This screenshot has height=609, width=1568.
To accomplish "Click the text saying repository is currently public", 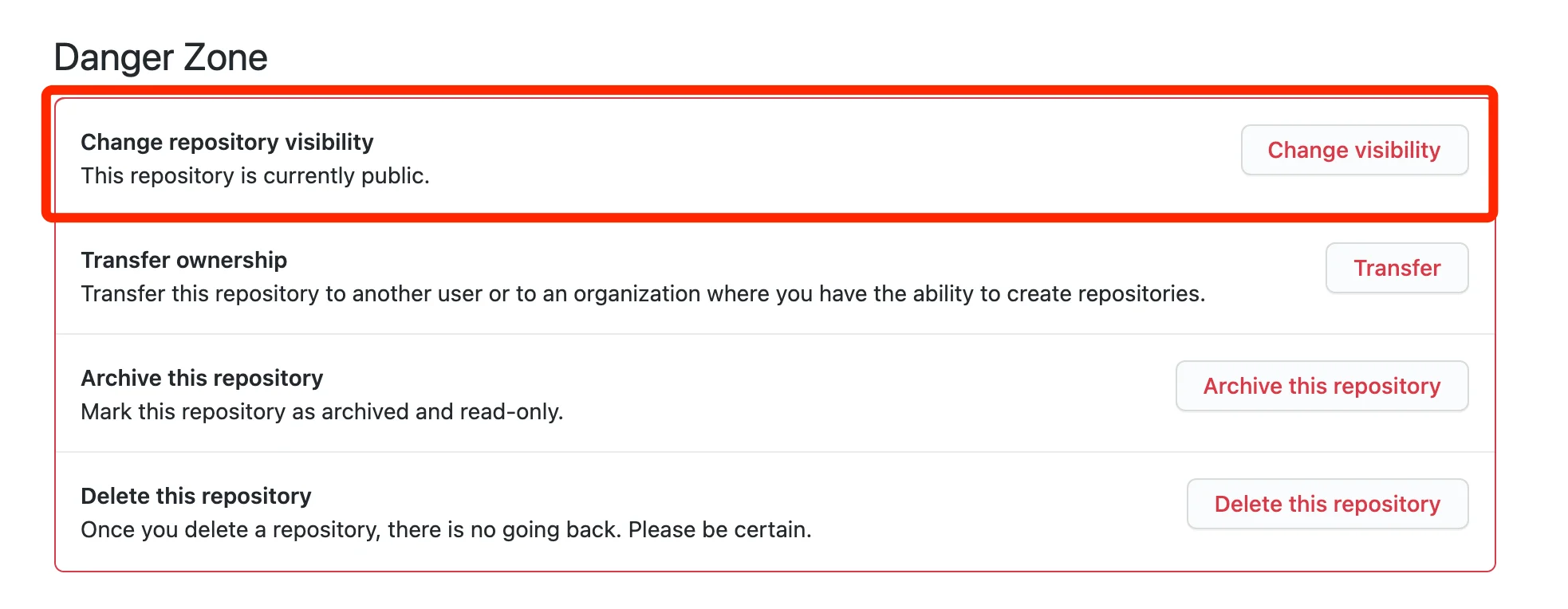I will [x=254, y=175].
